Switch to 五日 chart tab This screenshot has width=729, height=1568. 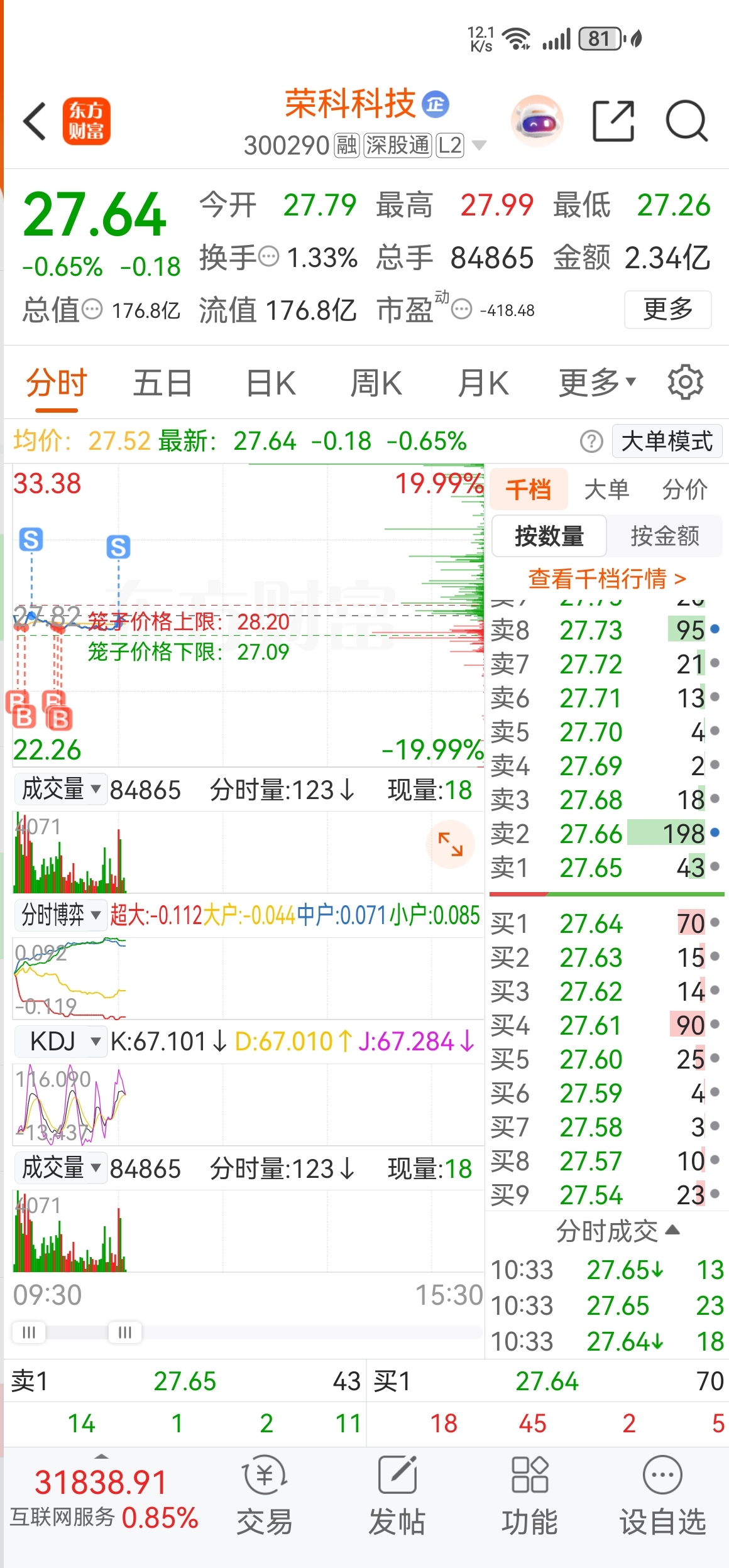(162, 383)
